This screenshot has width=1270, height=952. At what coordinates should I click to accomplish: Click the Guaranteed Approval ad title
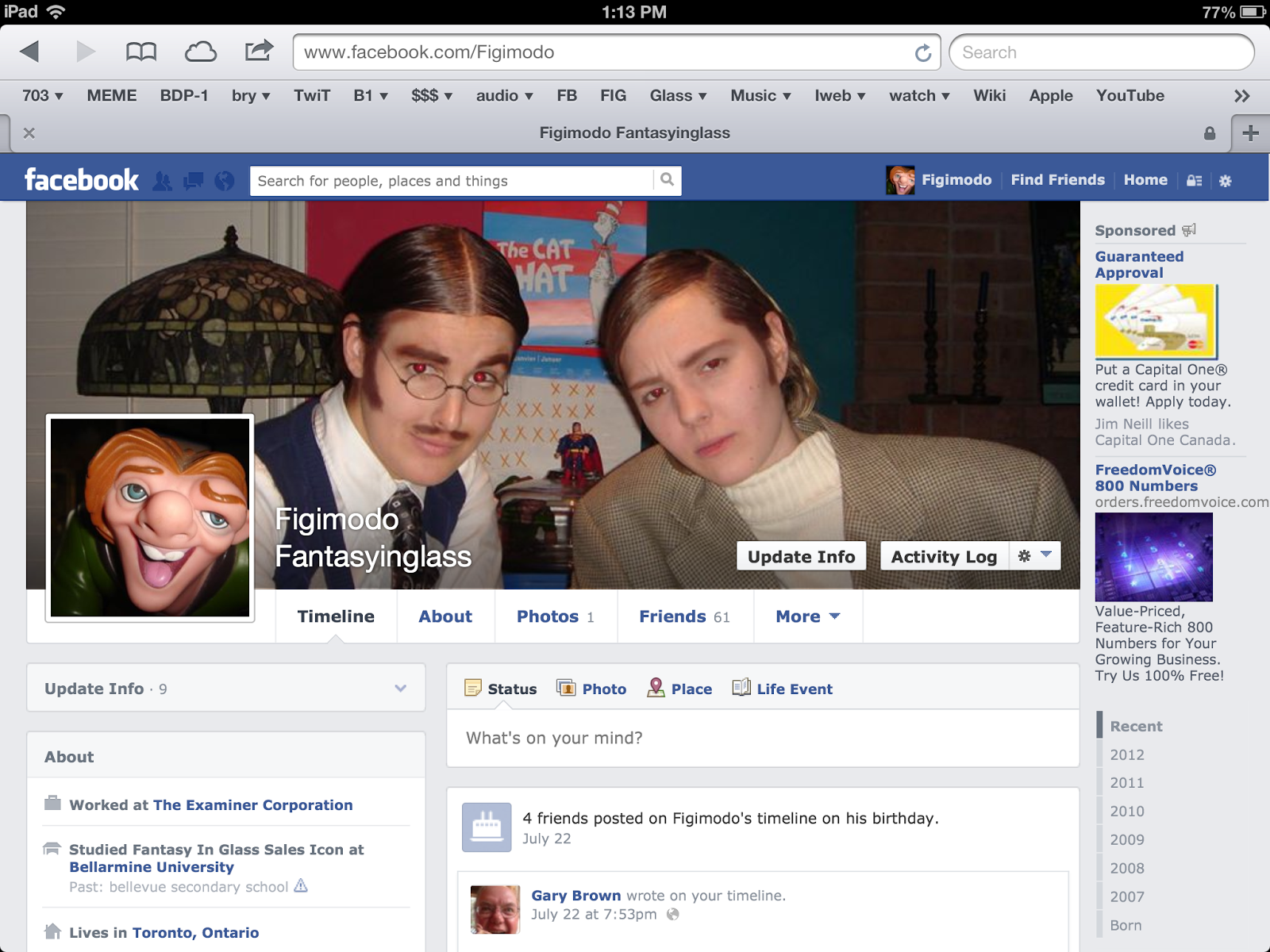click(1140, 264)
